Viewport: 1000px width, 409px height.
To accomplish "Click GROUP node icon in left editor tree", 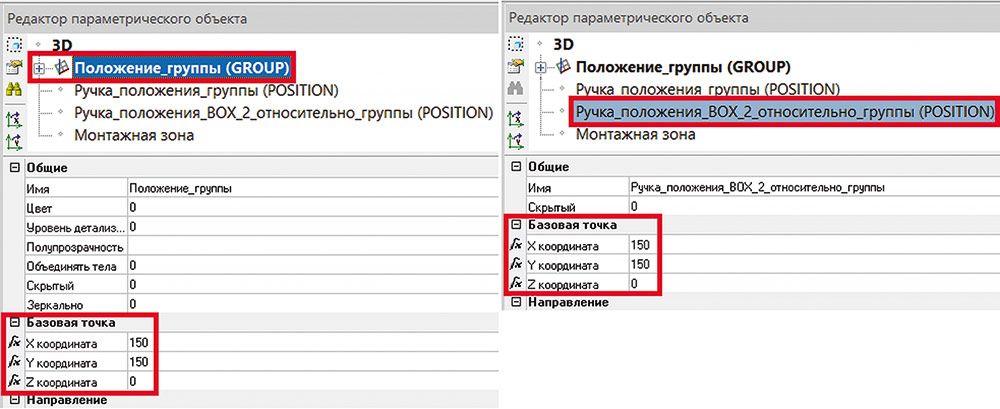I will 63,67.
